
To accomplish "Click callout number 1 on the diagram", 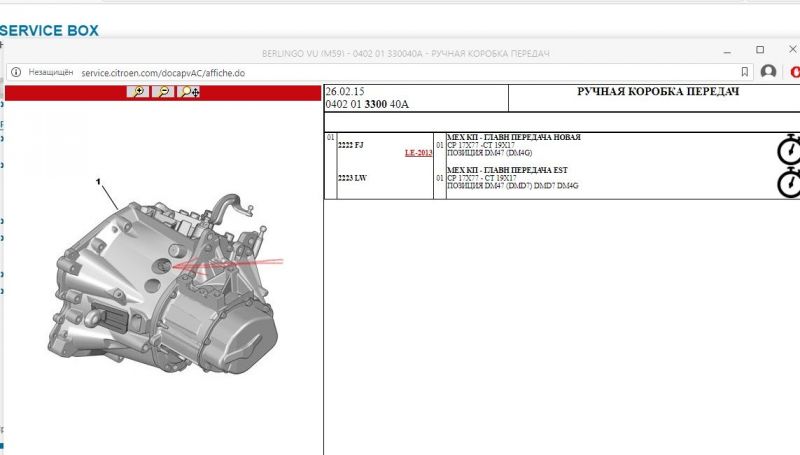I will tap(98, 182).
